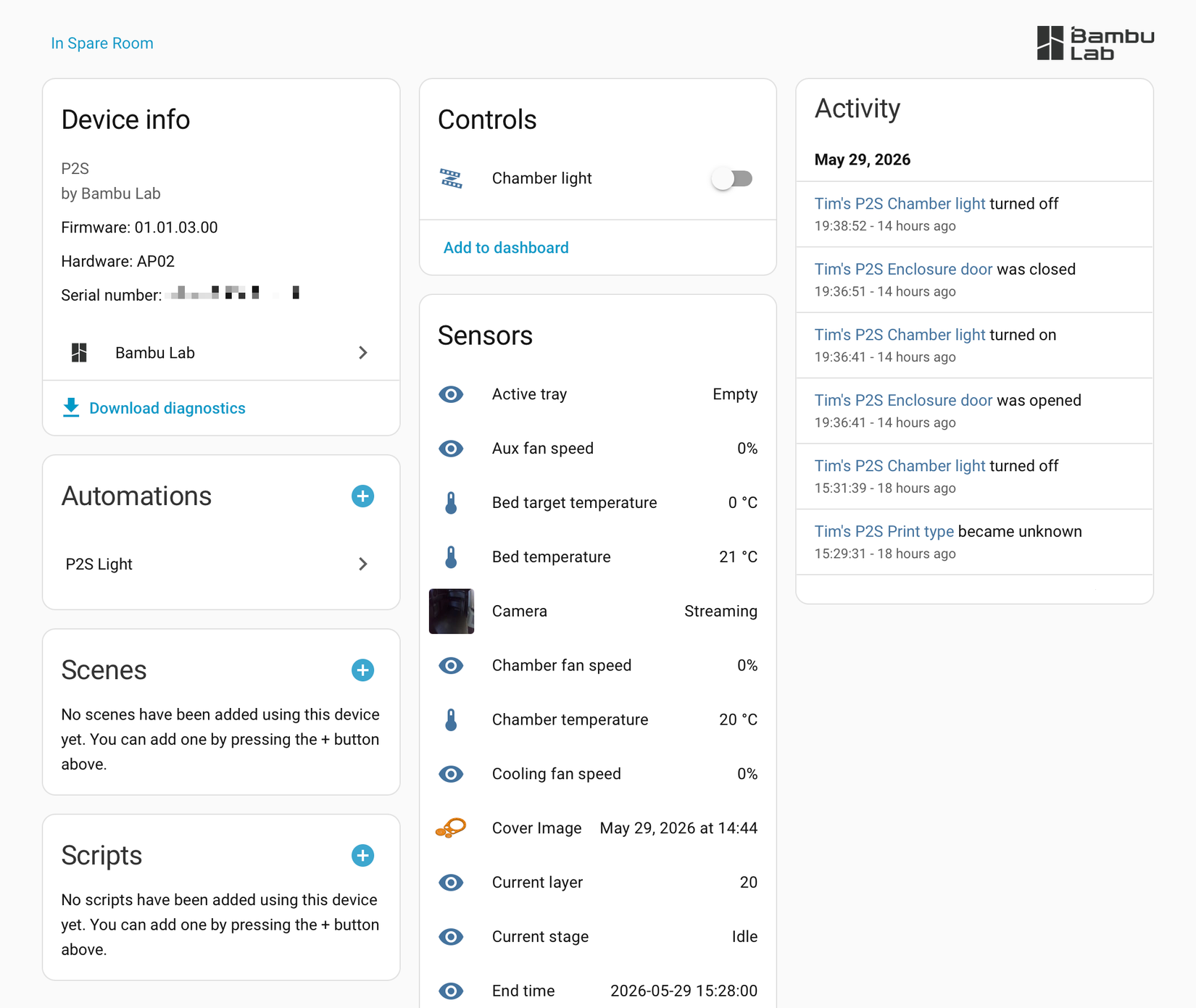Open the Active tray sensor row label
Viewport: 1196px width, 1008px height.
click(529, 394)
